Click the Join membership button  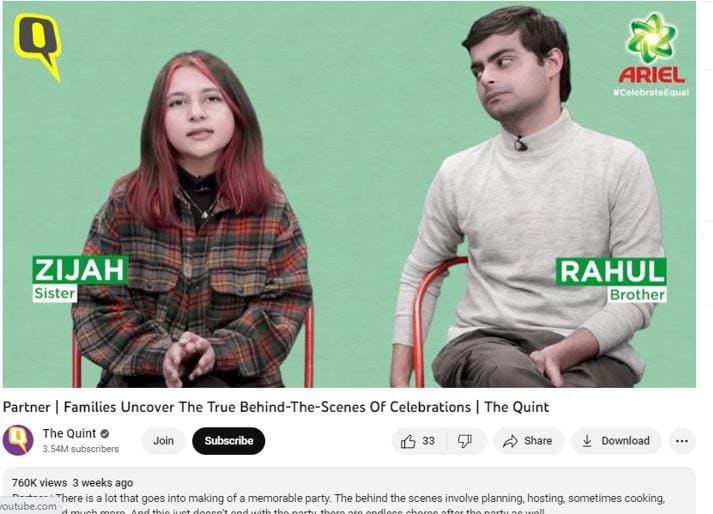(x=163, y=441)
